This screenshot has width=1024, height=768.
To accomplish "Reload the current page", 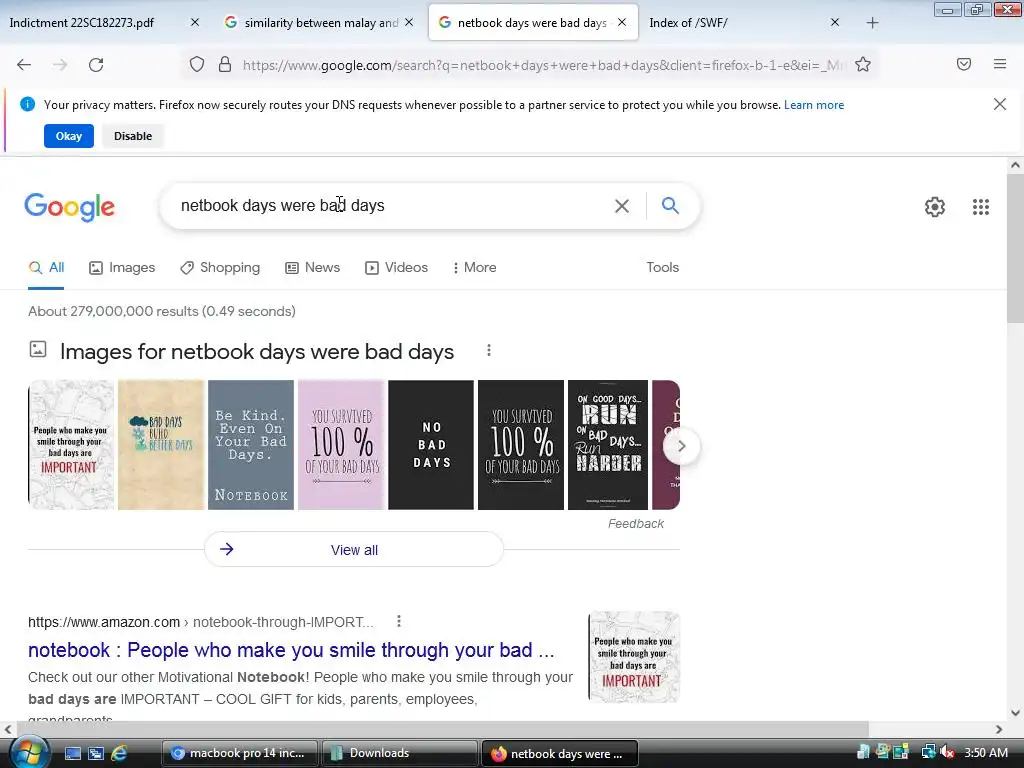I will coord(96,65).
